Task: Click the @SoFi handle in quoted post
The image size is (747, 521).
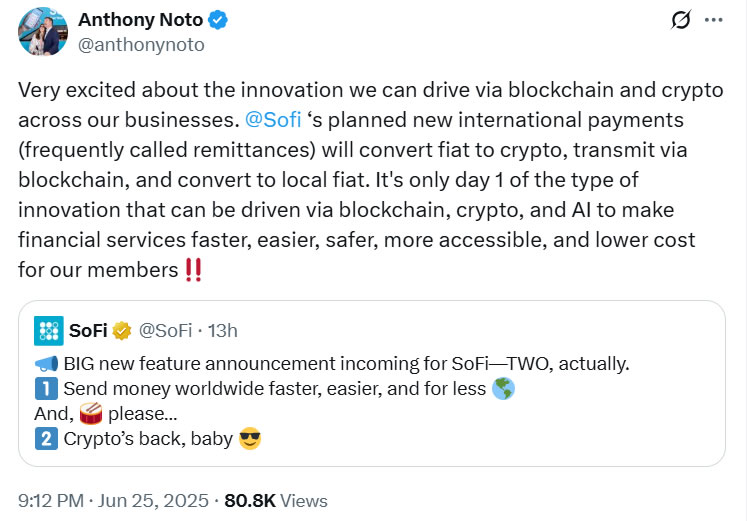Action: pos(163,331)
